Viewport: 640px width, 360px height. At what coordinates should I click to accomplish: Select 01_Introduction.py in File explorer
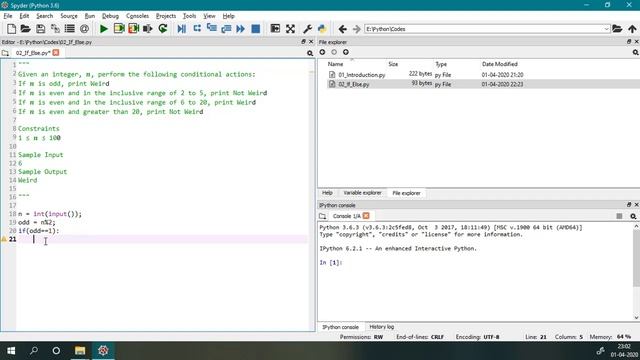[362, 75]
